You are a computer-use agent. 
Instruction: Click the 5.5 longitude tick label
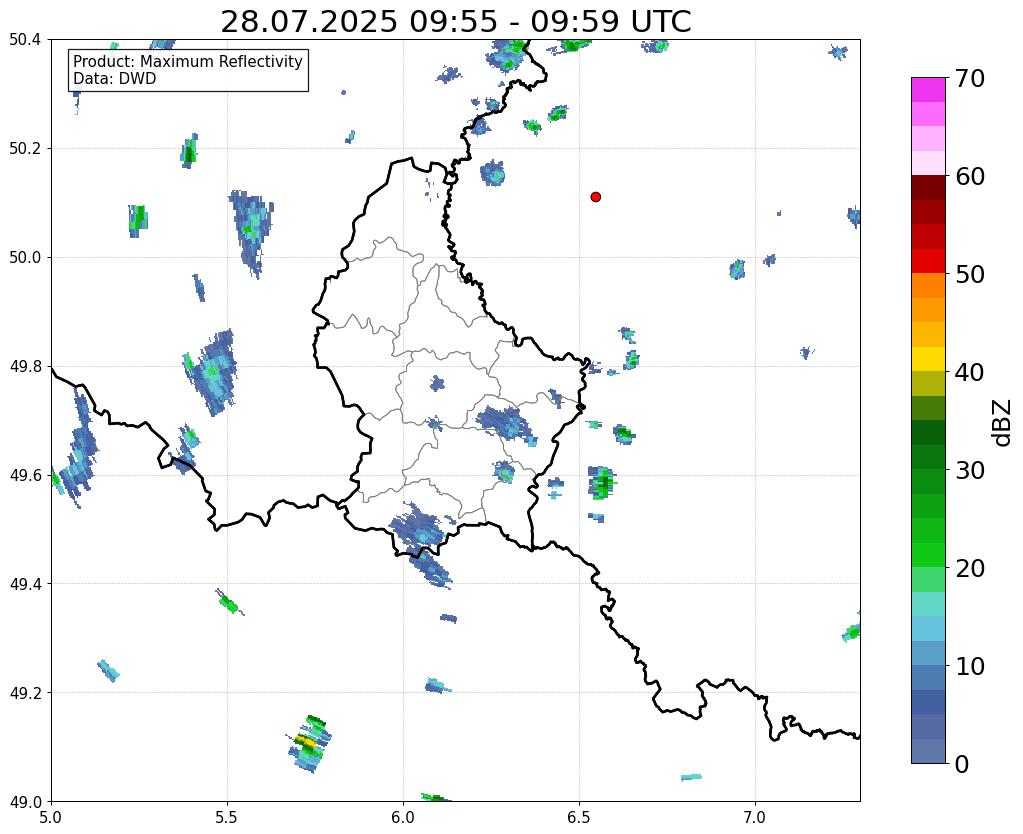pyautogui.click(x=227, y=817)
